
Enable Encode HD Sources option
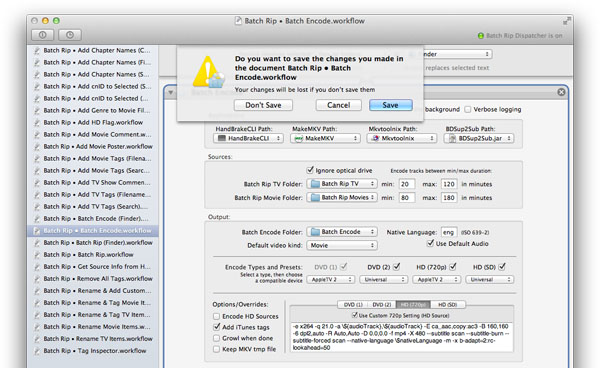pos(217,316)
